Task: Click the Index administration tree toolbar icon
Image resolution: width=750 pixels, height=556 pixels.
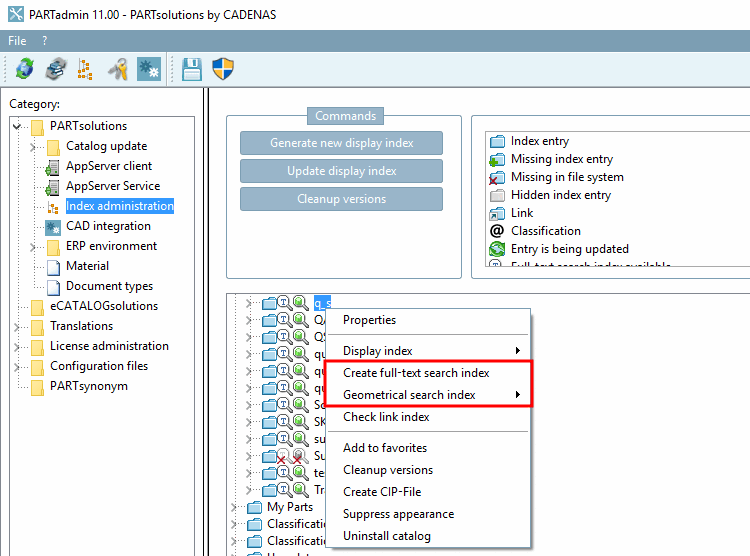Action: pyautogui.click(x=85, y=69)
